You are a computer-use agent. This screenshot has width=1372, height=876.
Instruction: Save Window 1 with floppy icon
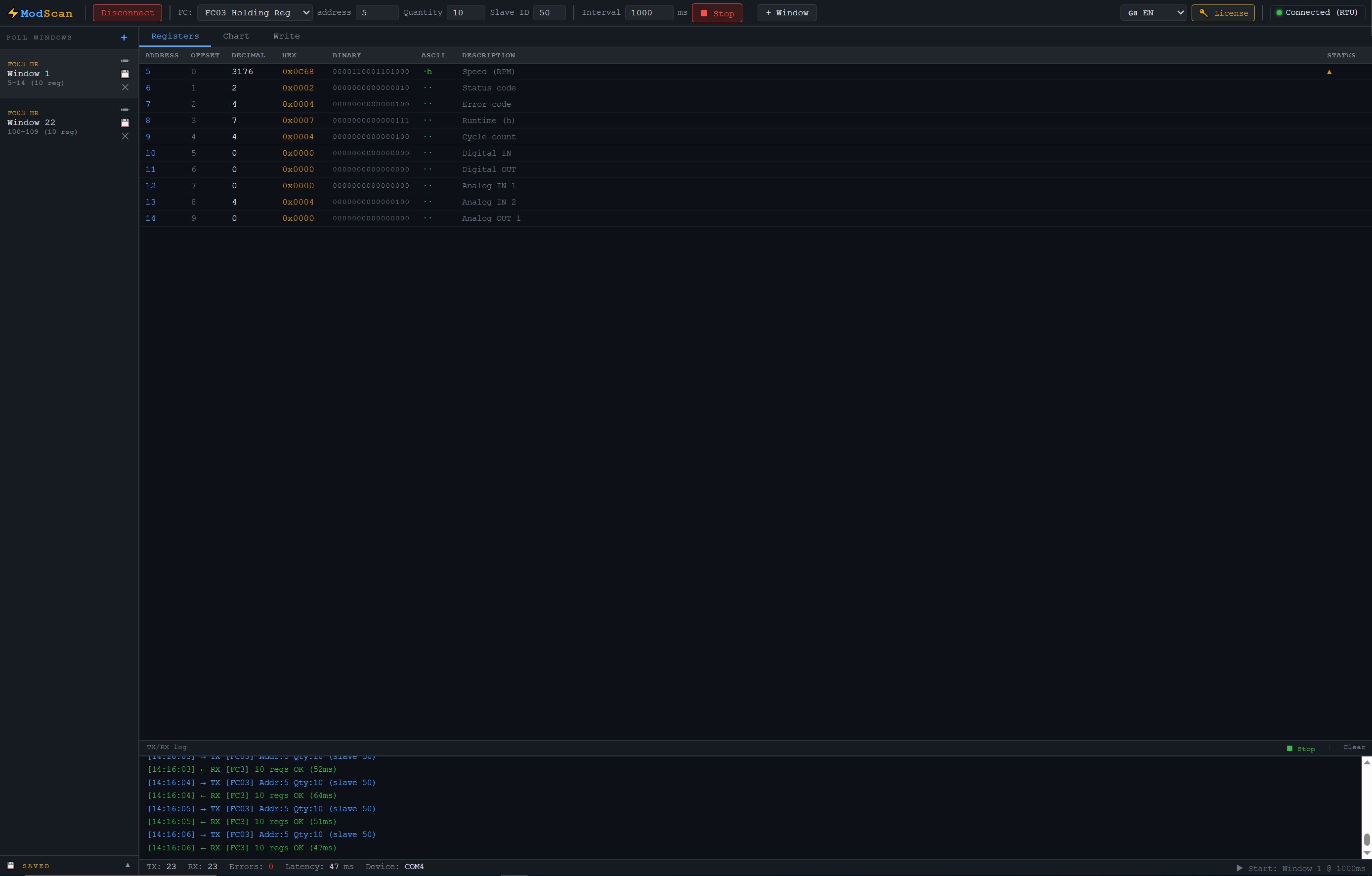point(125,74)
